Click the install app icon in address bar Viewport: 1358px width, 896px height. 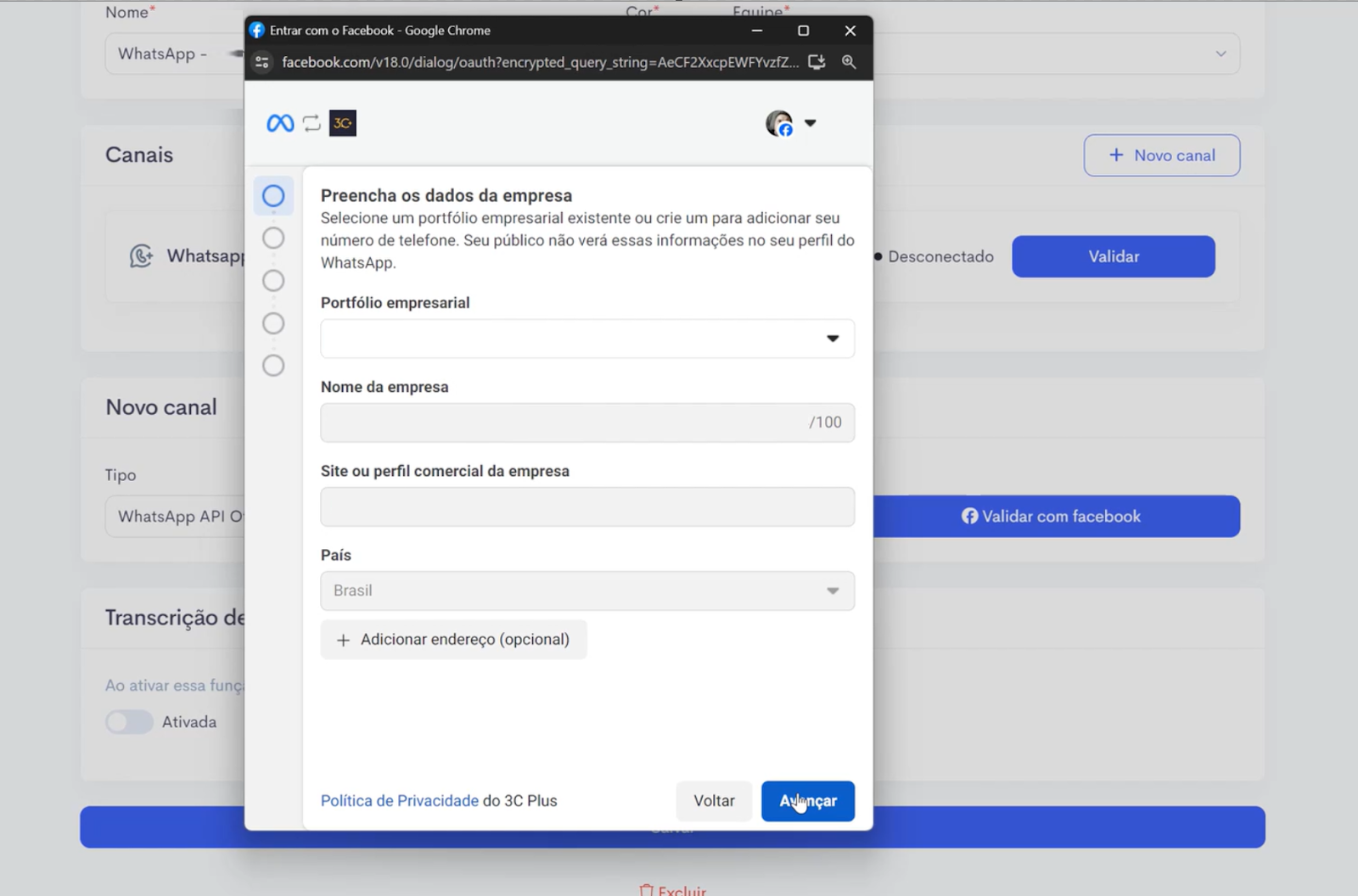pyautogui.click(x=816, y=62)
